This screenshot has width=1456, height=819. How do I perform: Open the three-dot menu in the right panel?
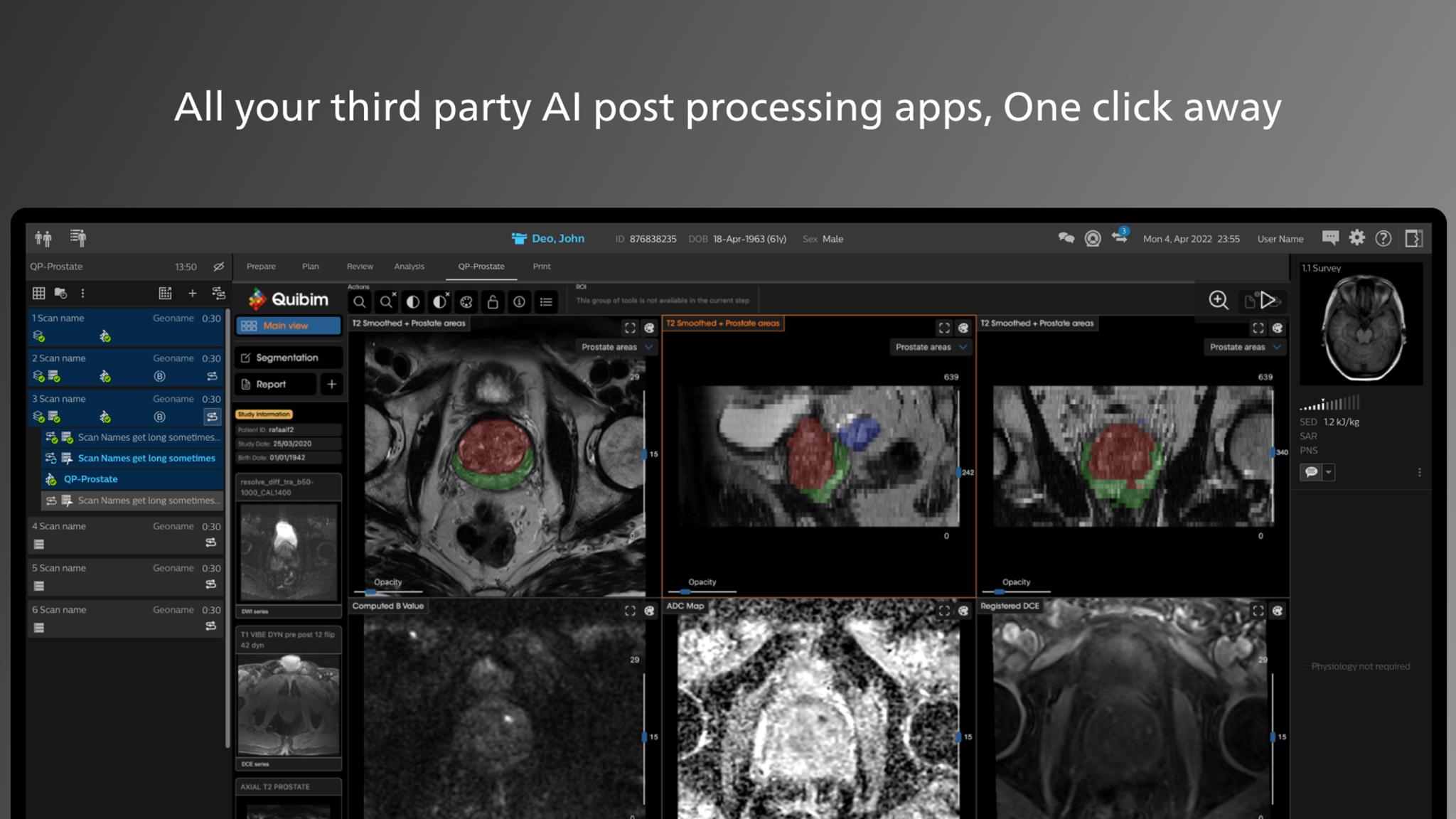(1420, 472)
